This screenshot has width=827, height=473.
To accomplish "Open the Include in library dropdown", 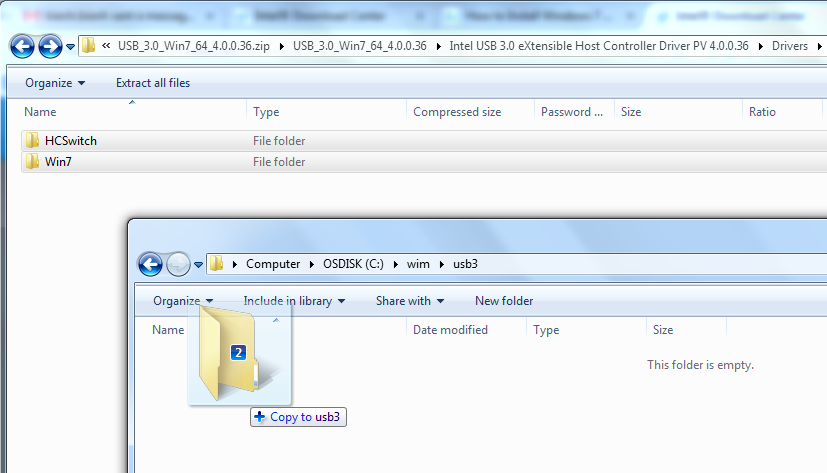I will pyautogui.click(x=294, y=301).
